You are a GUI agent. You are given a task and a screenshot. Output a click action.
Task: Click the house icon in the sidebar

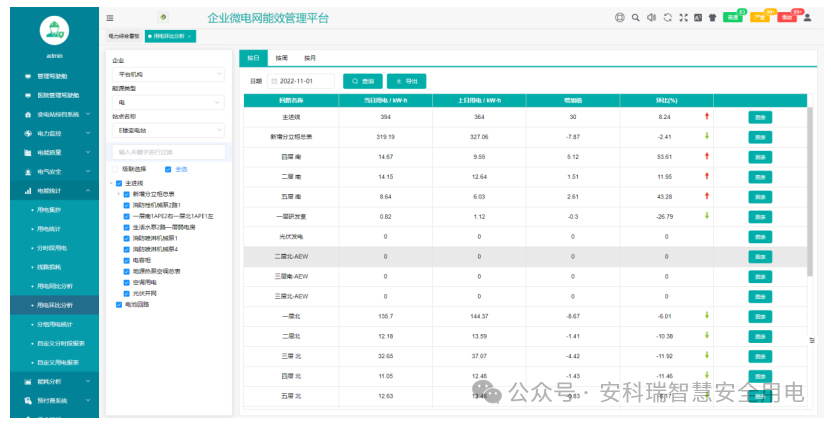coord(28,114)
